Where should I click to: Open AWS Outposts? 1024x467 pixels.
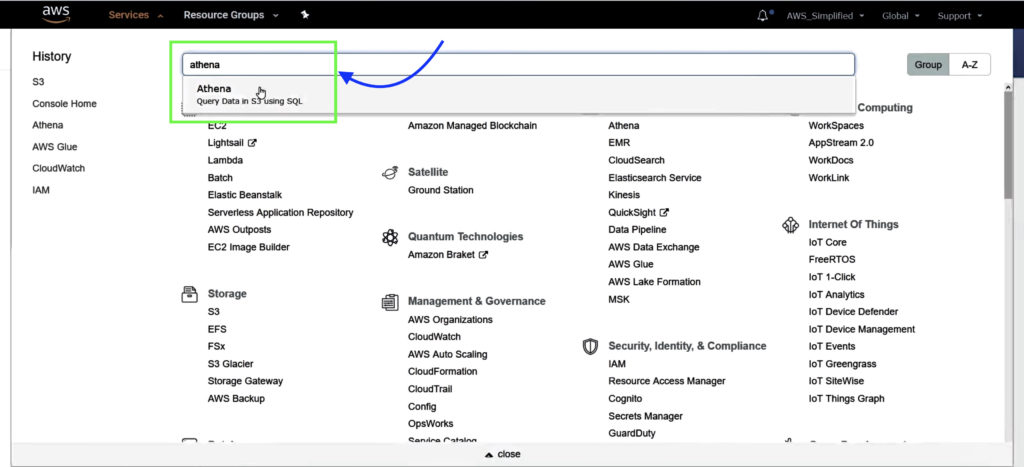(239, 230)
